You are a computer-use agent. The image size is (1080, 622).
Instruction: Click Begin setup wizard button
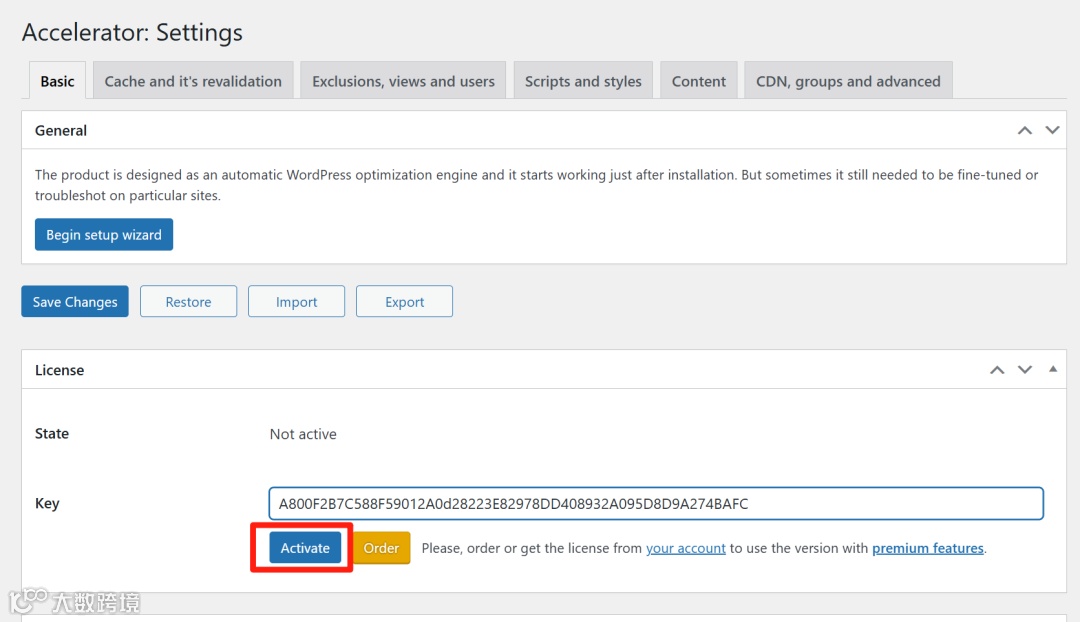(104, 235)
